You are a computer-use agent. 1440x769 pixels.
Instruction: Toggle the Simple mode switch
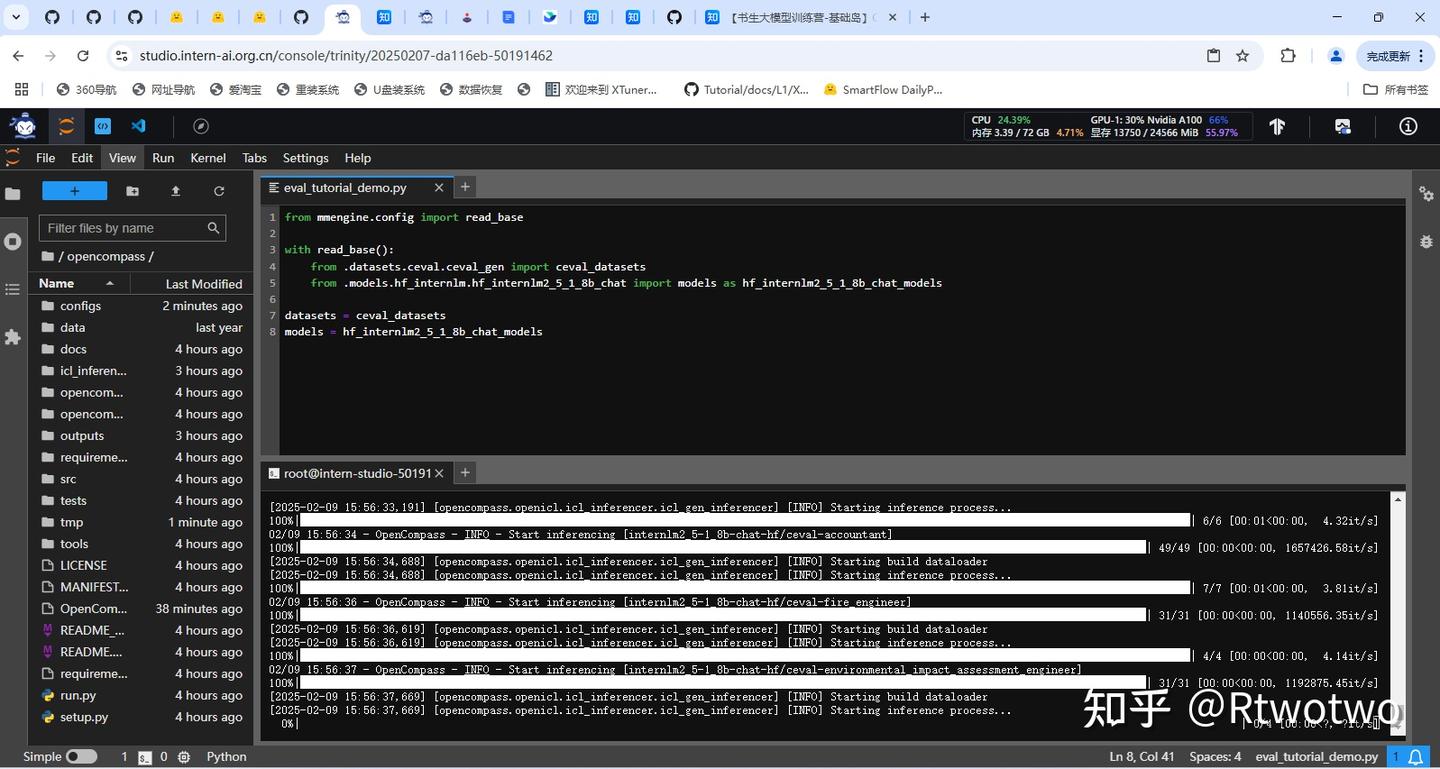click(81, 757)
